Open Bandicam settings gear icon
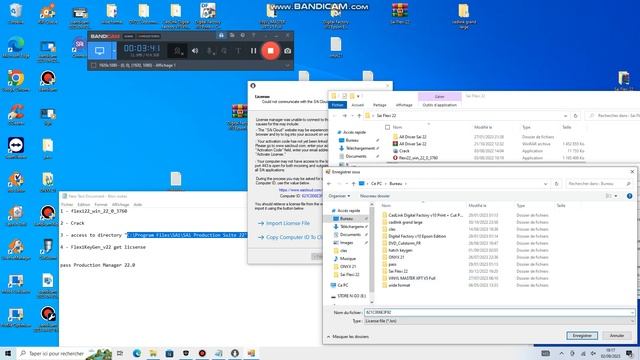This screenshot has width=640, height=360. point(242,36)
